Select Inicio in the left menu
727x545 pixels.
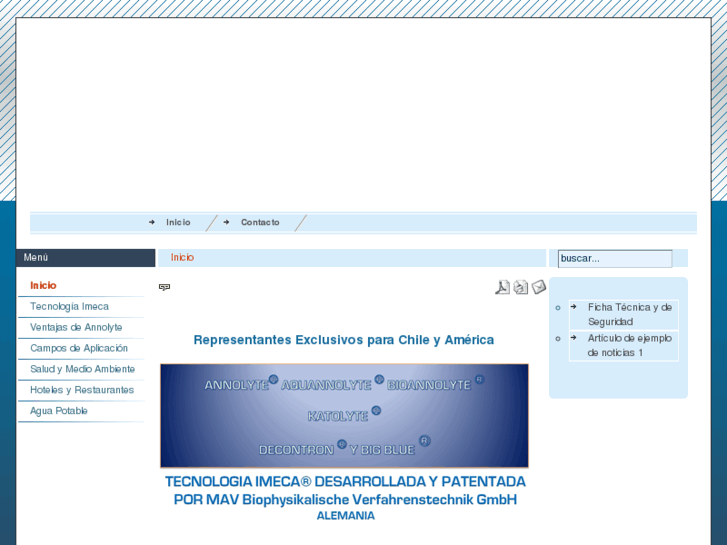43,285
